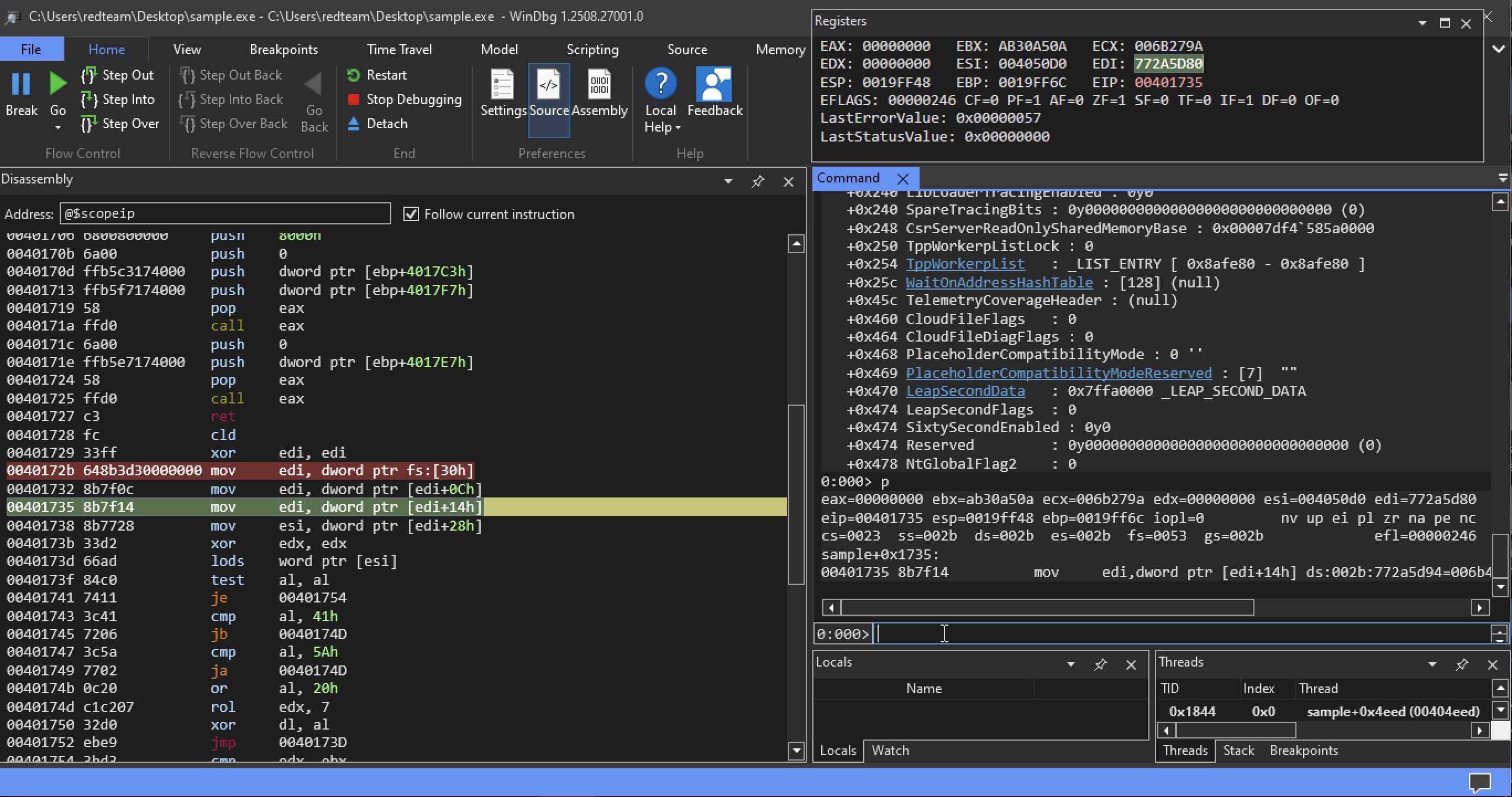This screenshot has height=797, width=1512.
Task: Click the Disassembly vertical scrollbar thumb
Action: coord(796,495)
